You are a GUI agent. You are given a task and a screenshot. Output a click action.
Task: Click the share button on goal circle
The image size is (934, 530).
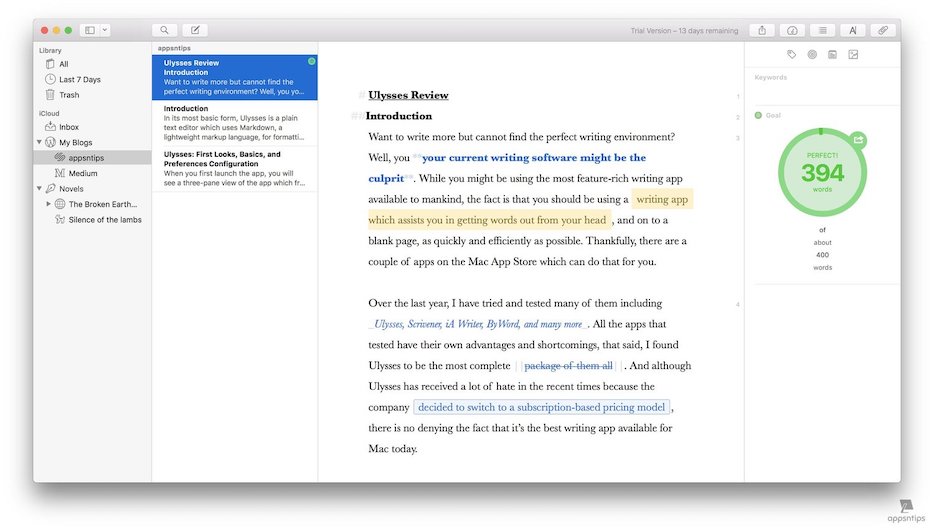point(857,140)
